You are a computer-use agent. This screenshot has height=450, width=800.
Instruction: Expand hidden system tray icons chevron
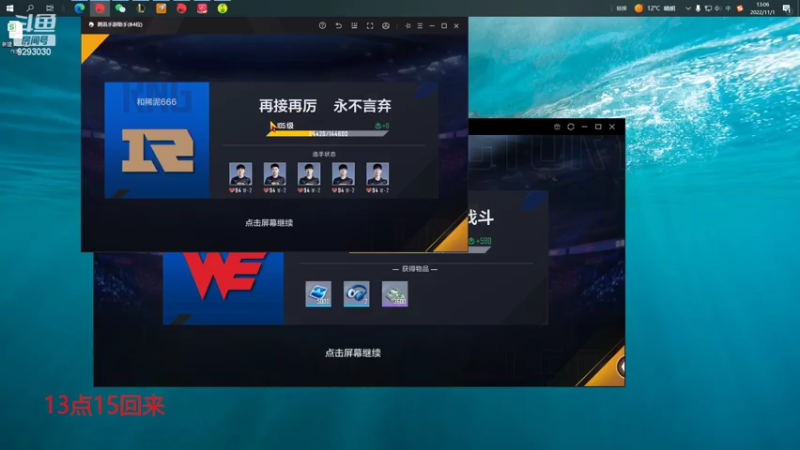[x=688, y=8]
